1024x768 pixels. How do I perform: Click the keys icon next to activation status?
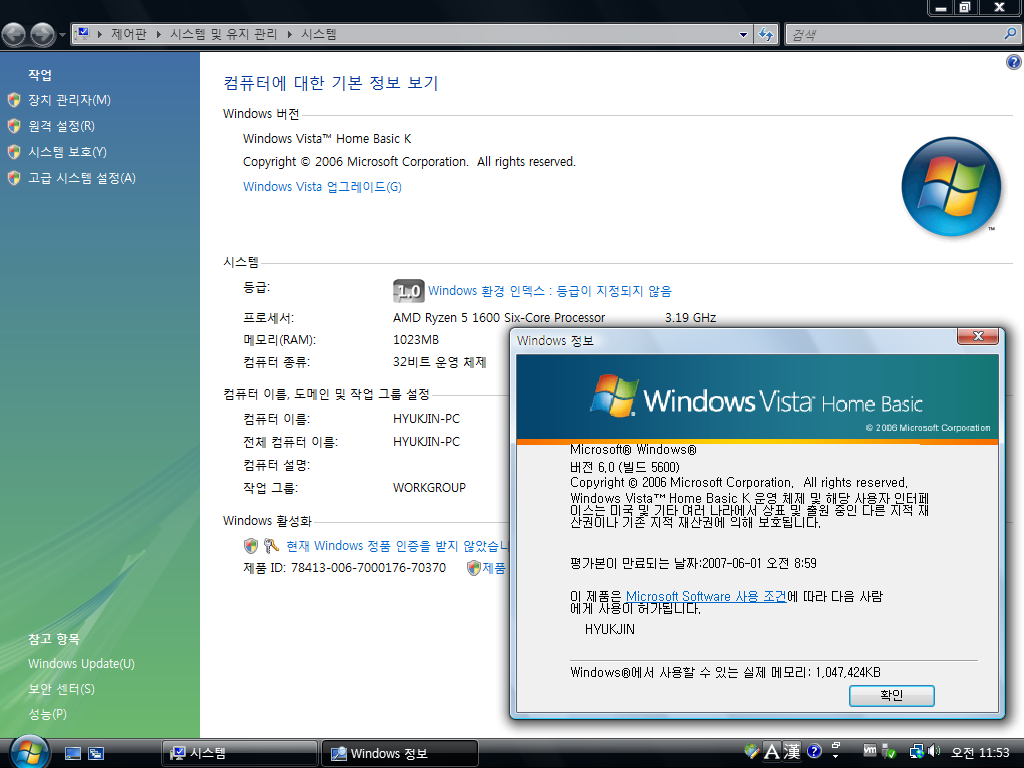pyautogui.click(x=271, y=545)
